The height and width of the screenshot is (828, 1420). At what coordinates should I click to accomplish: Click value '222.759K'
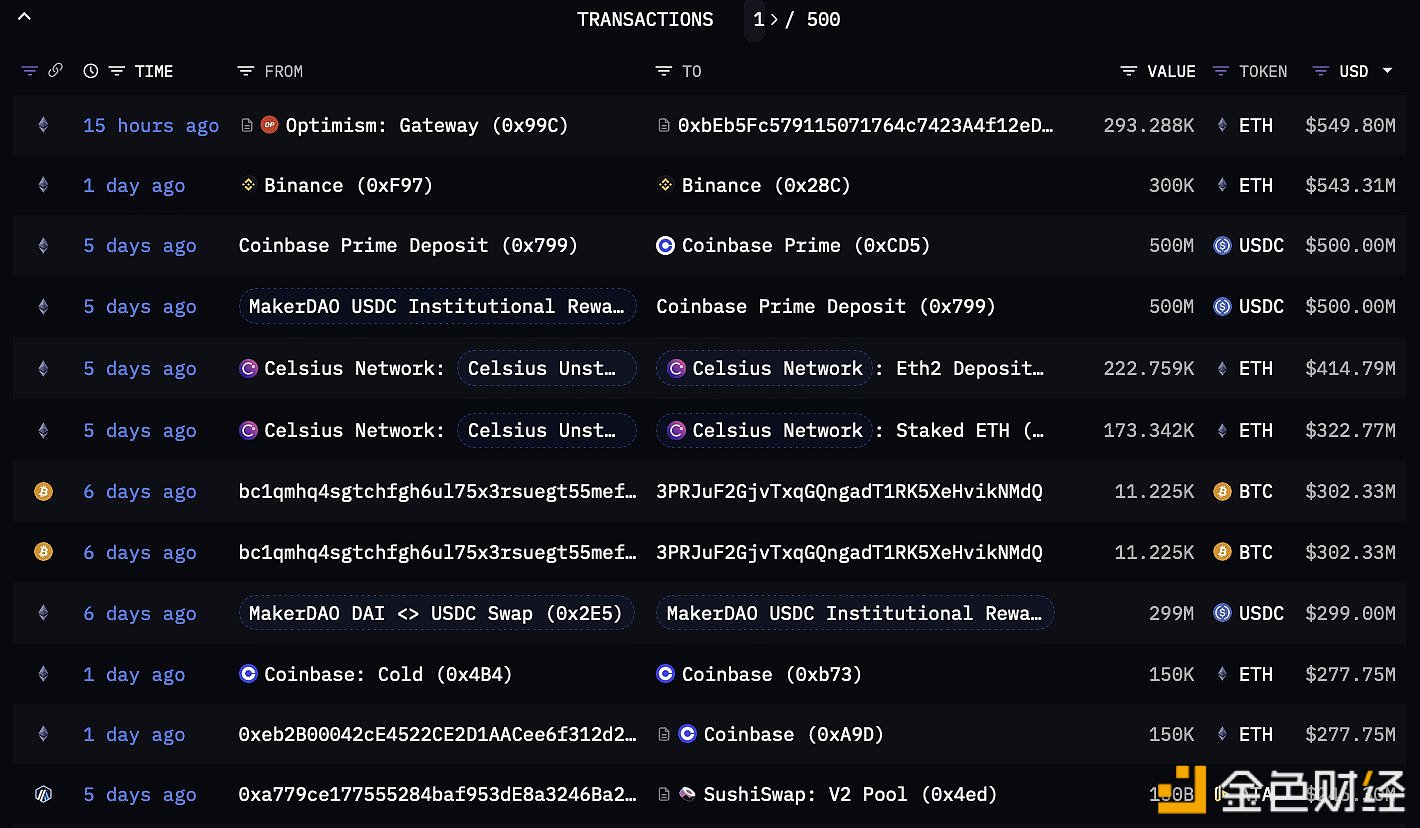tap(1149, 368)
